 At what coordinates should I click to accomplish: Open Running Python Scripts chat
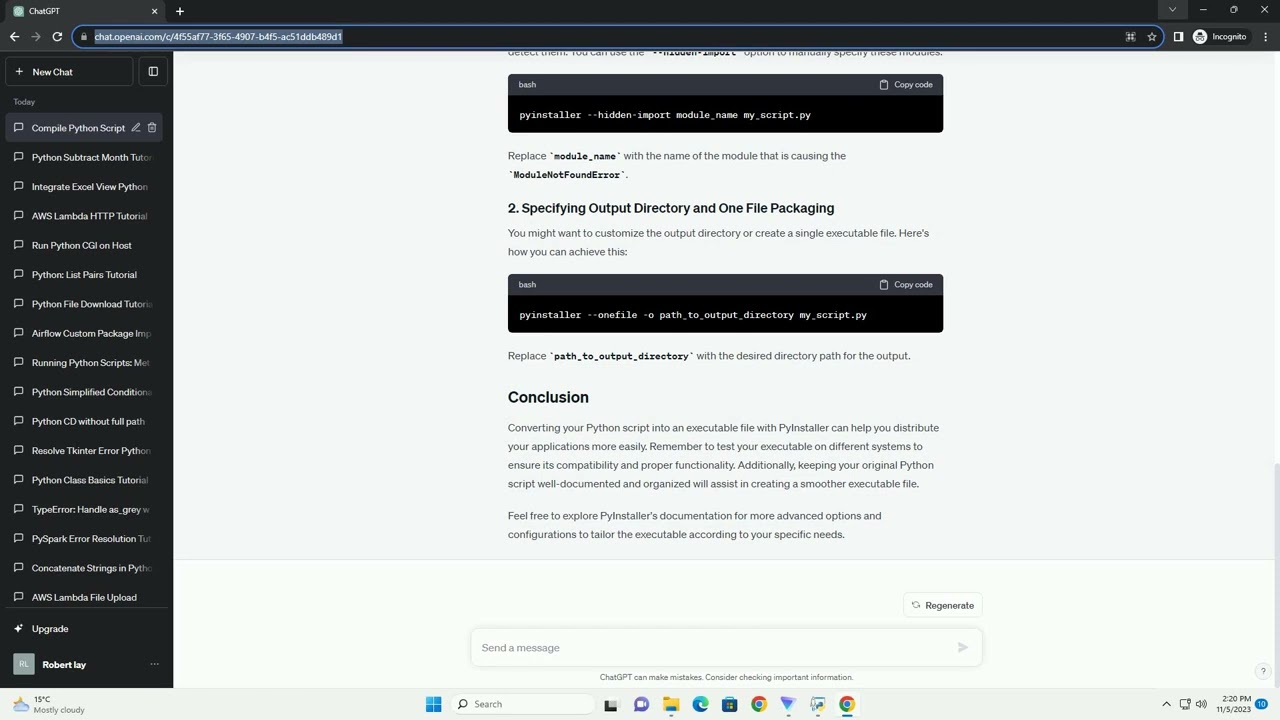(86, 363)
